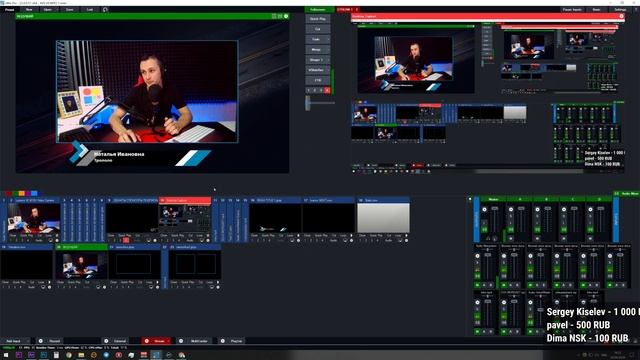Click first window icon on output preview header
Screen dimensions: 640x360
pyautogui.click(x=274, y=16)
